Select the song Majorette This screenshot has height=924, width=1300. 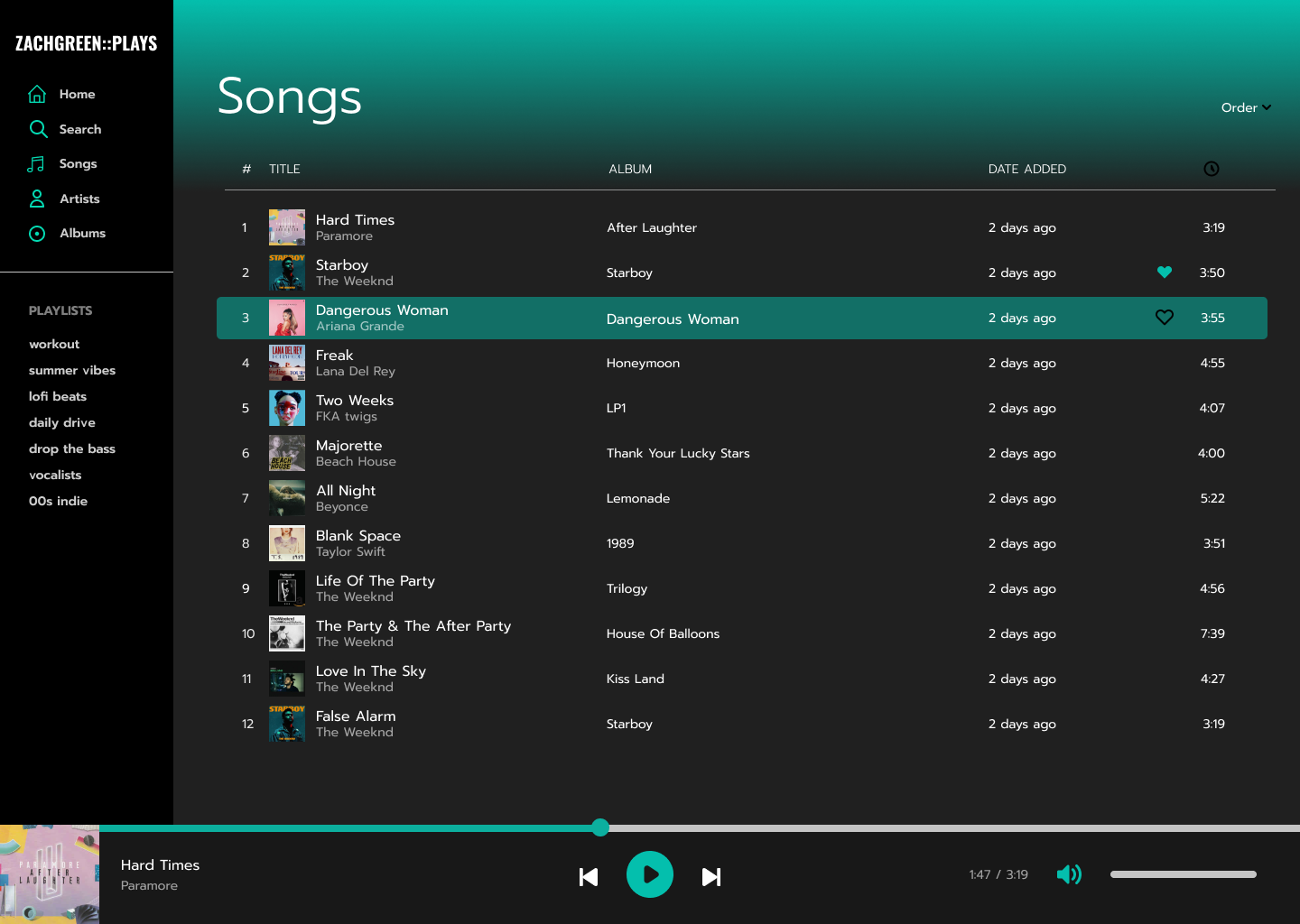[x=349, y=446]
